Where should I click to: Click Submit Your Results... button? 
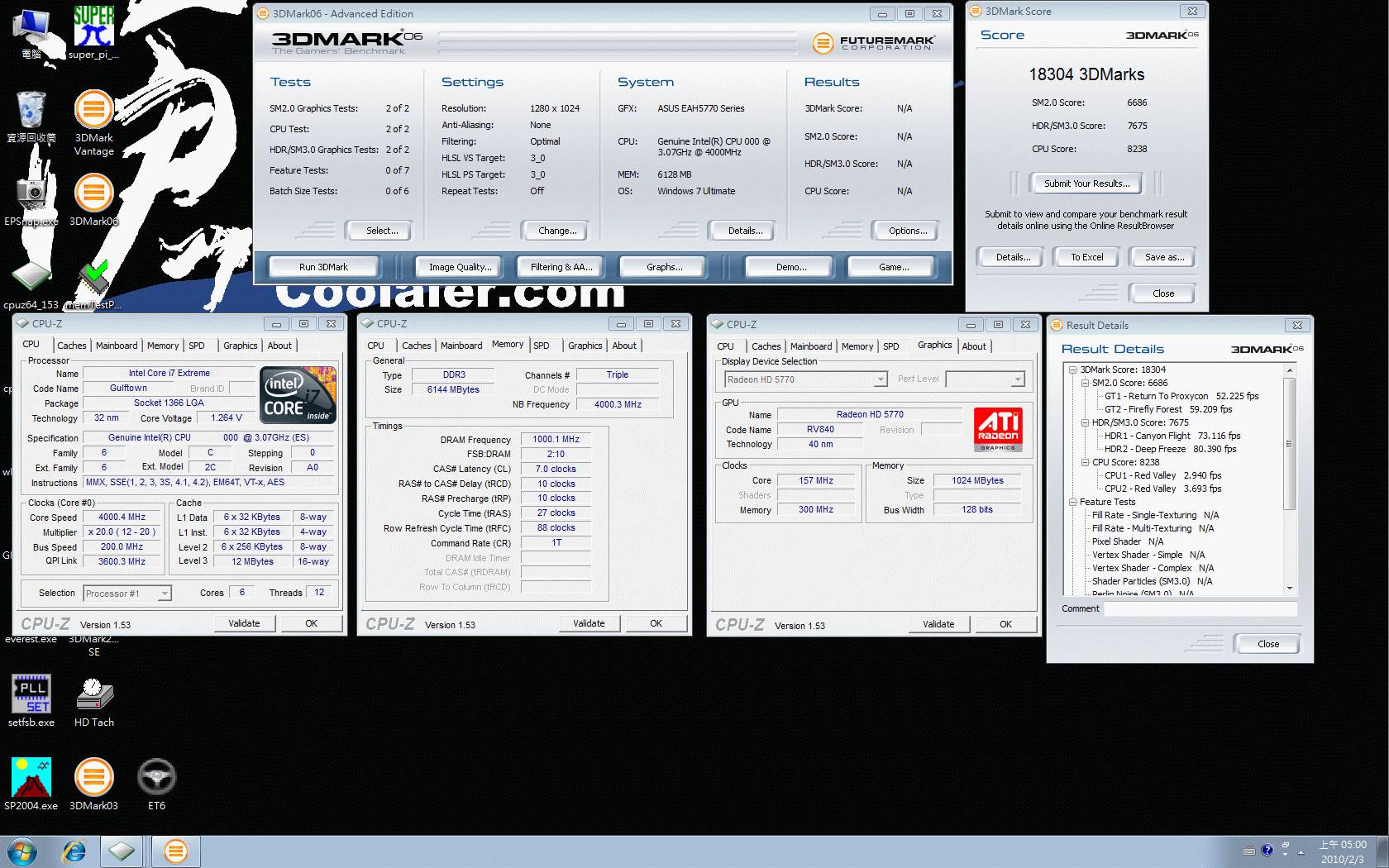click(1086, 184)
